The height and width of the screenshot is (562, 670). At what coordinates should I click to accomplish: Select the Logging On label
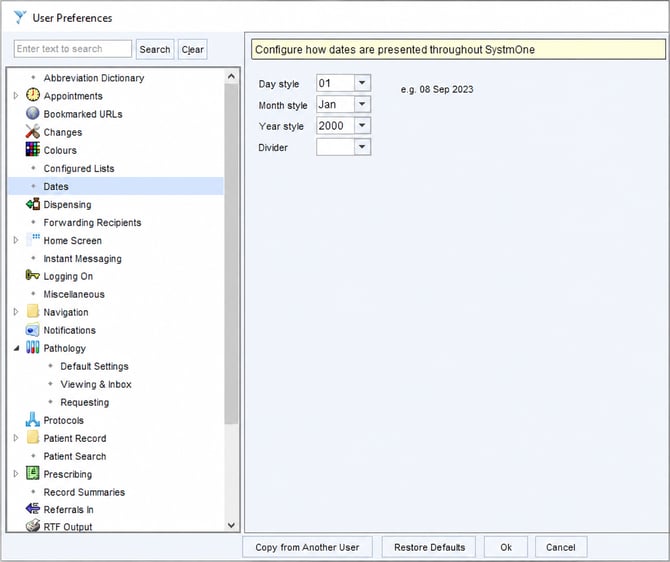point(68,276)
